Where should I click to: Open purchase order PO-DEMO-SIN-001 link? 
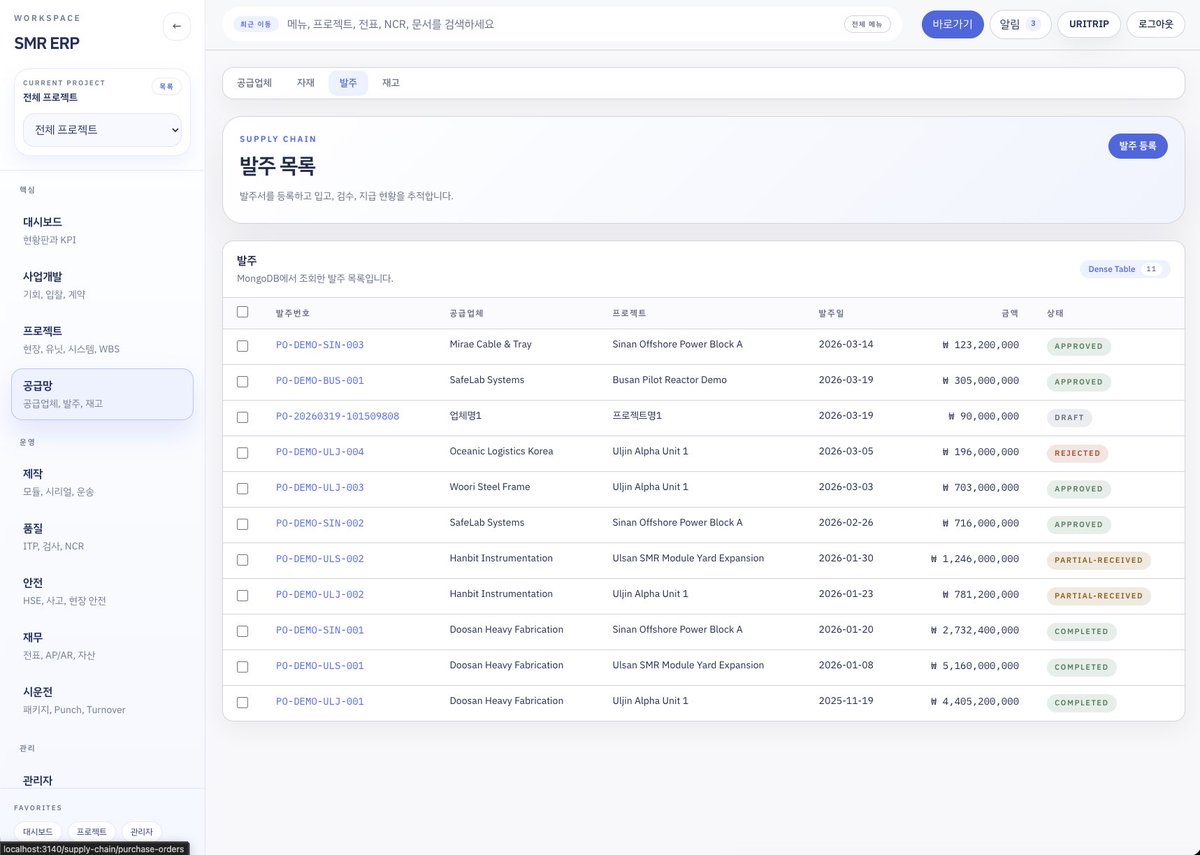coord(320,630)
